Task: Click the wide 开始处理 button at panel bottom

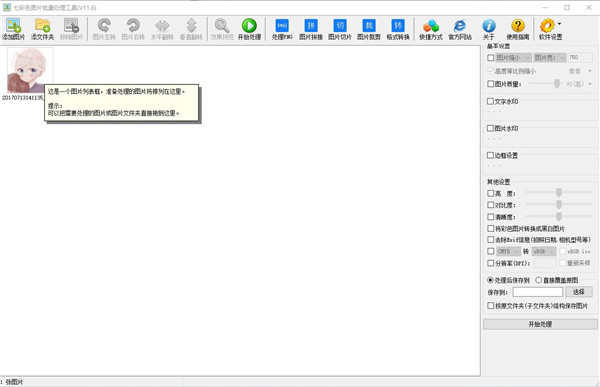Action: tap(540, 324)
